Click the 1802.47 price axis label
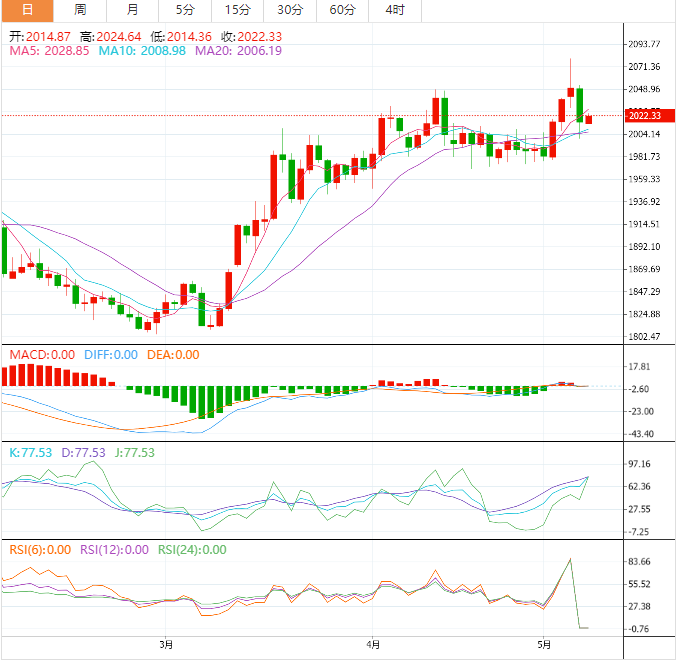The width and height of the screenshot is (679, 663). point(644,337)
